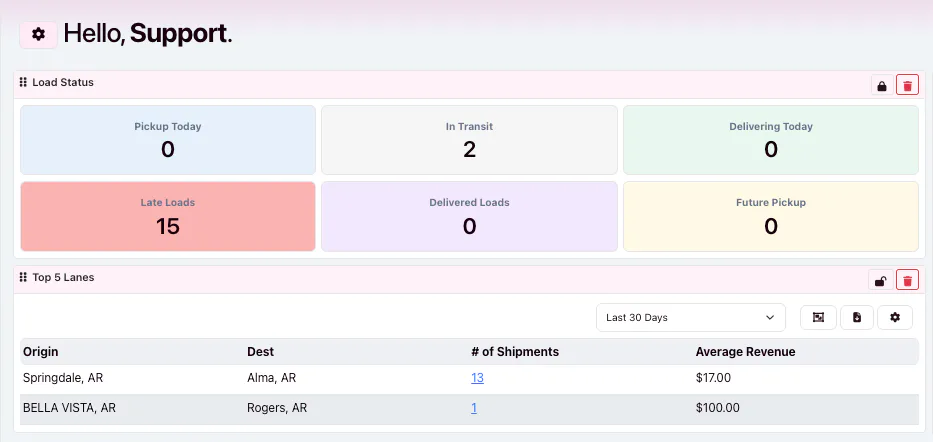Select the Rogers, AR destination cell
Image resolution: width=933 pixels, height=442 pixels.
pos(277,408)
